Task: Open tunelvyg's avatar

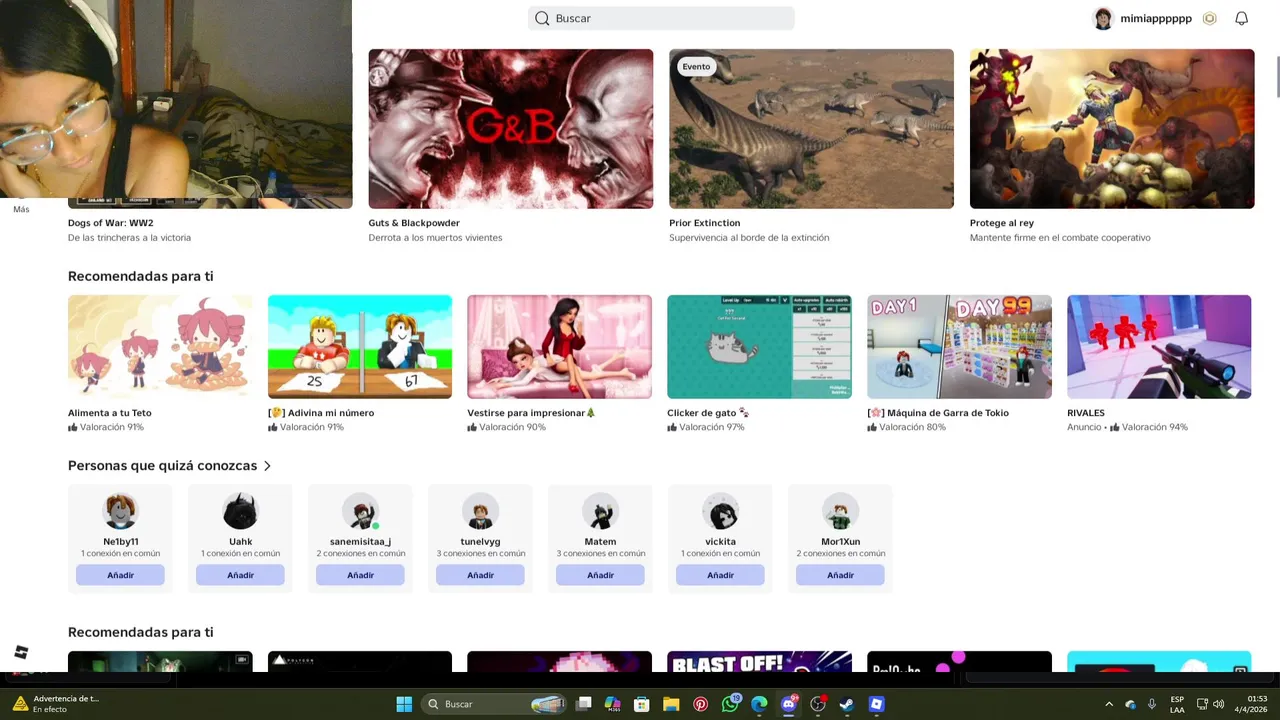Action: pos(480,512)
